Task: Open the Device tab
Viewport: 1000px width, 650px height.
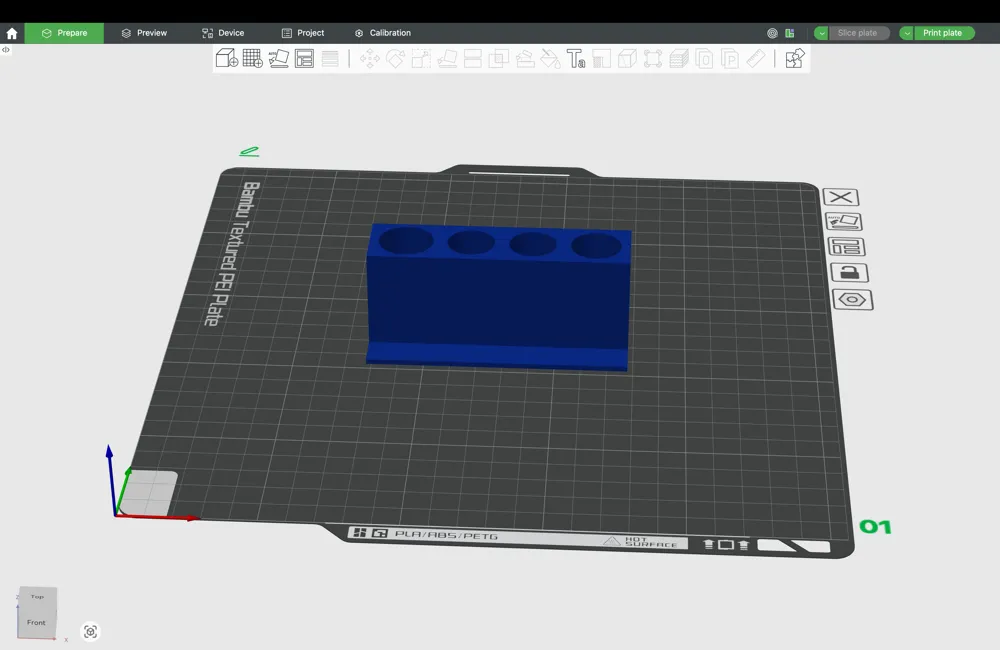Action: tap(224, 32)
